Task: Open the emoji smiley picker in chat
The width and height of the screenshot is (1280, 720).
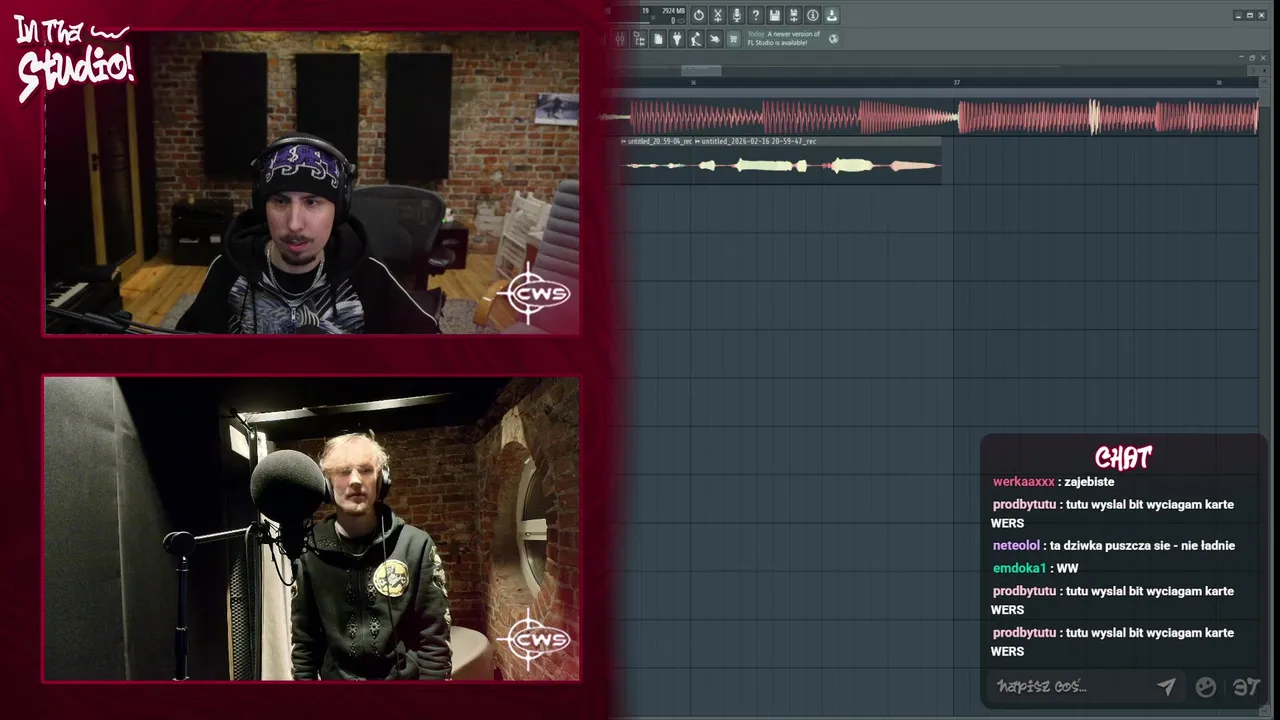Action: (x=1206, y=686)
